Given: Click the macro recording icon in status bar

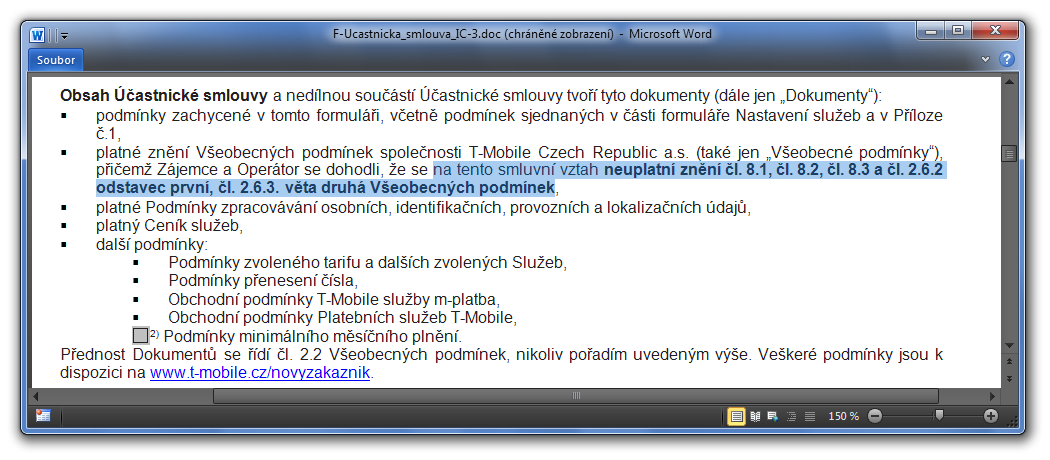Looking at the screenshot, I should click(x=43, y=416).
